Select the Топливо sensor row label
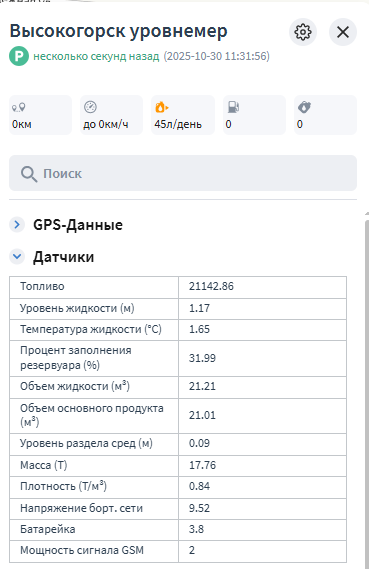 (x=42, y=286)
